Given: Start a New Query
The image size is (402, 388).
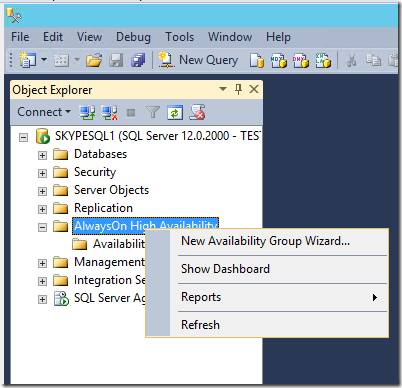Looking at the screenshot, I should 198,60.
